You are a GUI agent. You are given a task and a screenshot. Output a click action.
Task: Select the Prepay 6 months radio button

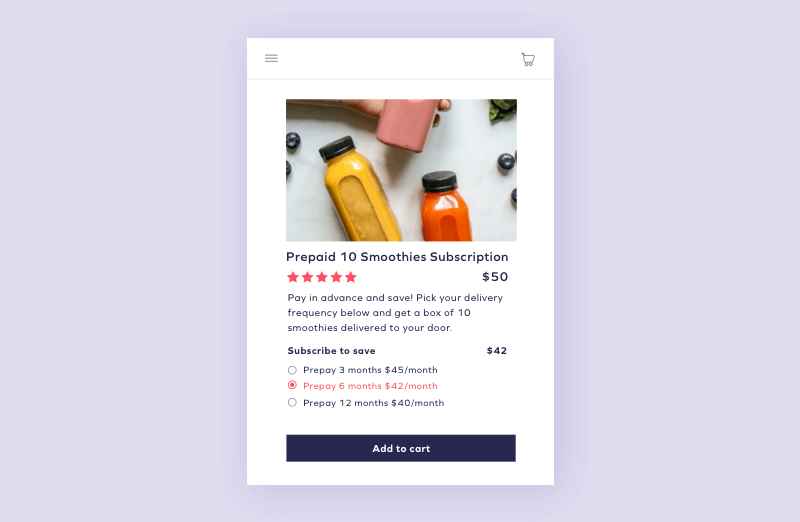[x=292, y=385]
